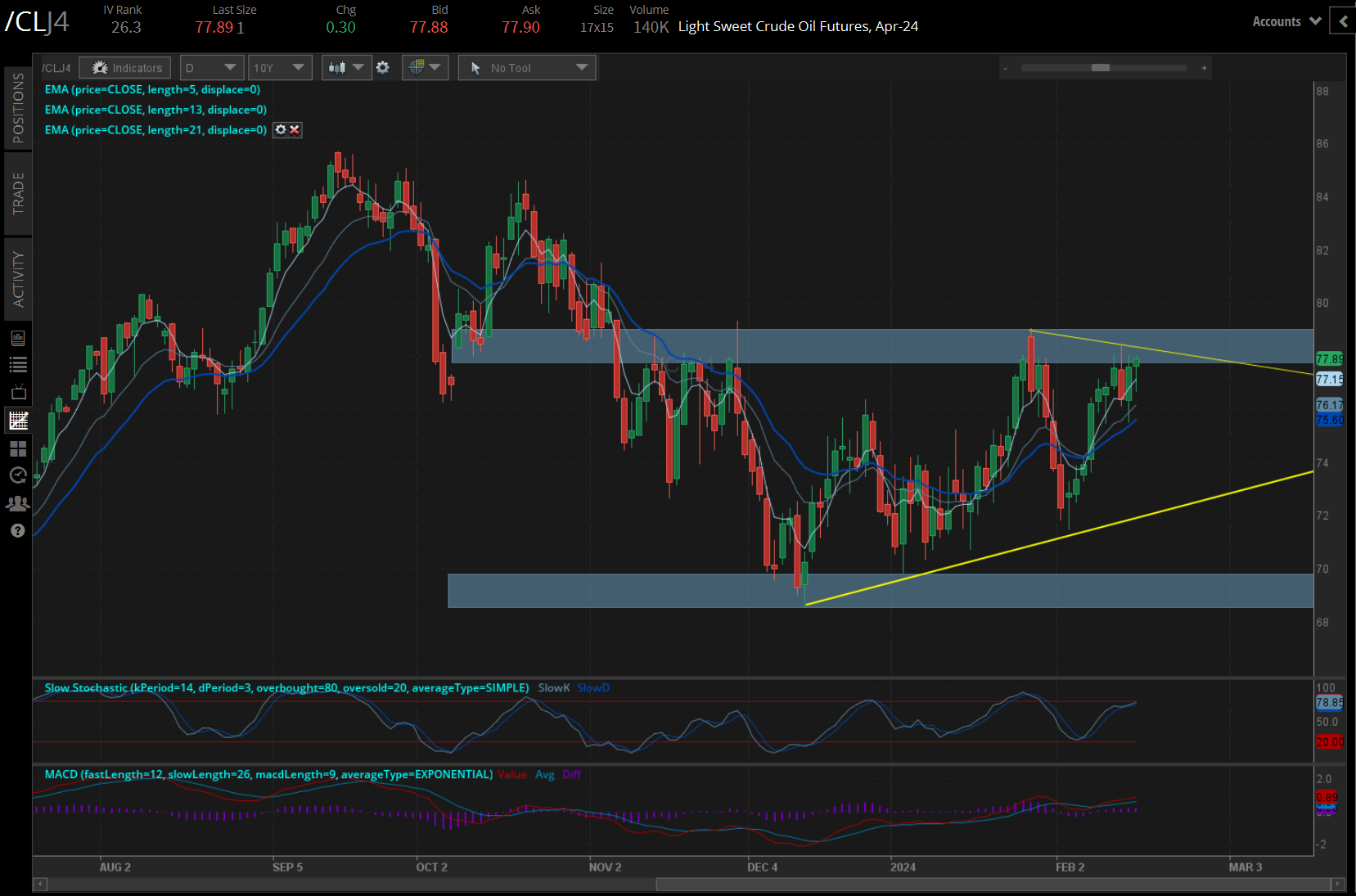This screenshot has height=896, width=1356.
Task: Select the TRADE tab on left edge
Action: point(17,194)
